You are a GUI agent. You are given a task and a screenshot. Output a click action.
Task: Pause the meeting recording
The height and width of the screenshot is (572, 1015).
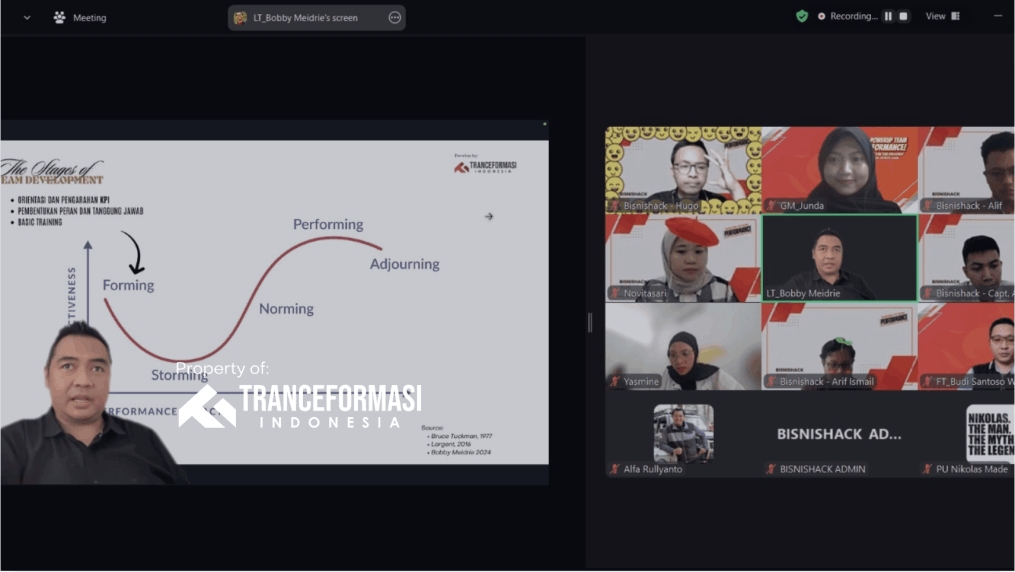pyautogui.click(x=887, y=16)
